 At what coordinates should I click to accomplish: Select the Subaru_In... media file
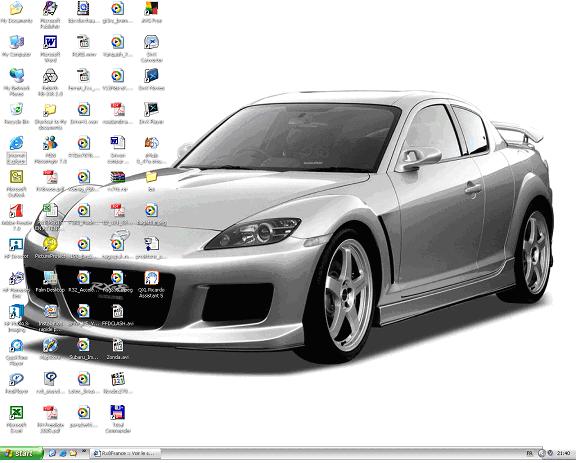tap(84, 346)
